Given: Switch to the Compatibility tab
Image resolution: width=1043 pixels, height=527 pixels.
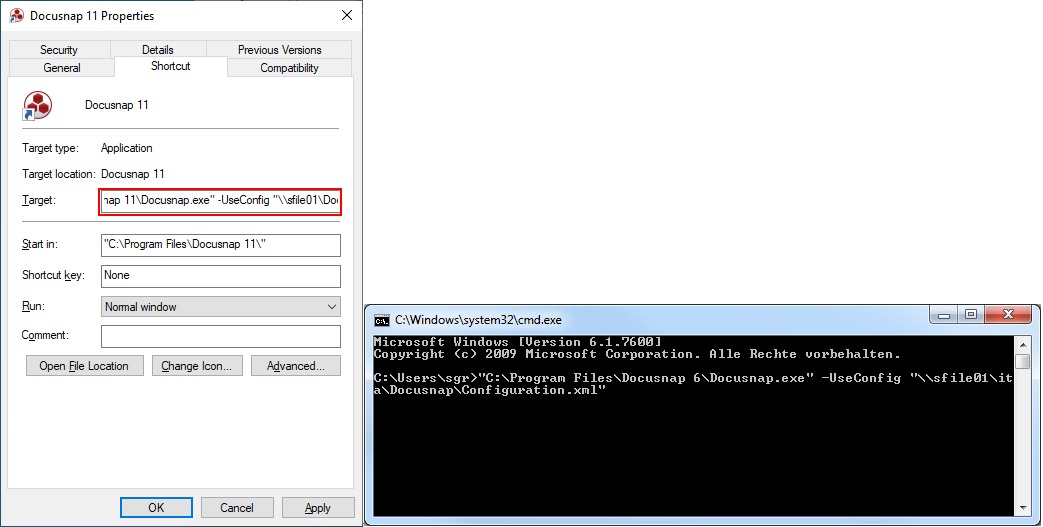Looking at the screenshot, I should tap(289, 68).
